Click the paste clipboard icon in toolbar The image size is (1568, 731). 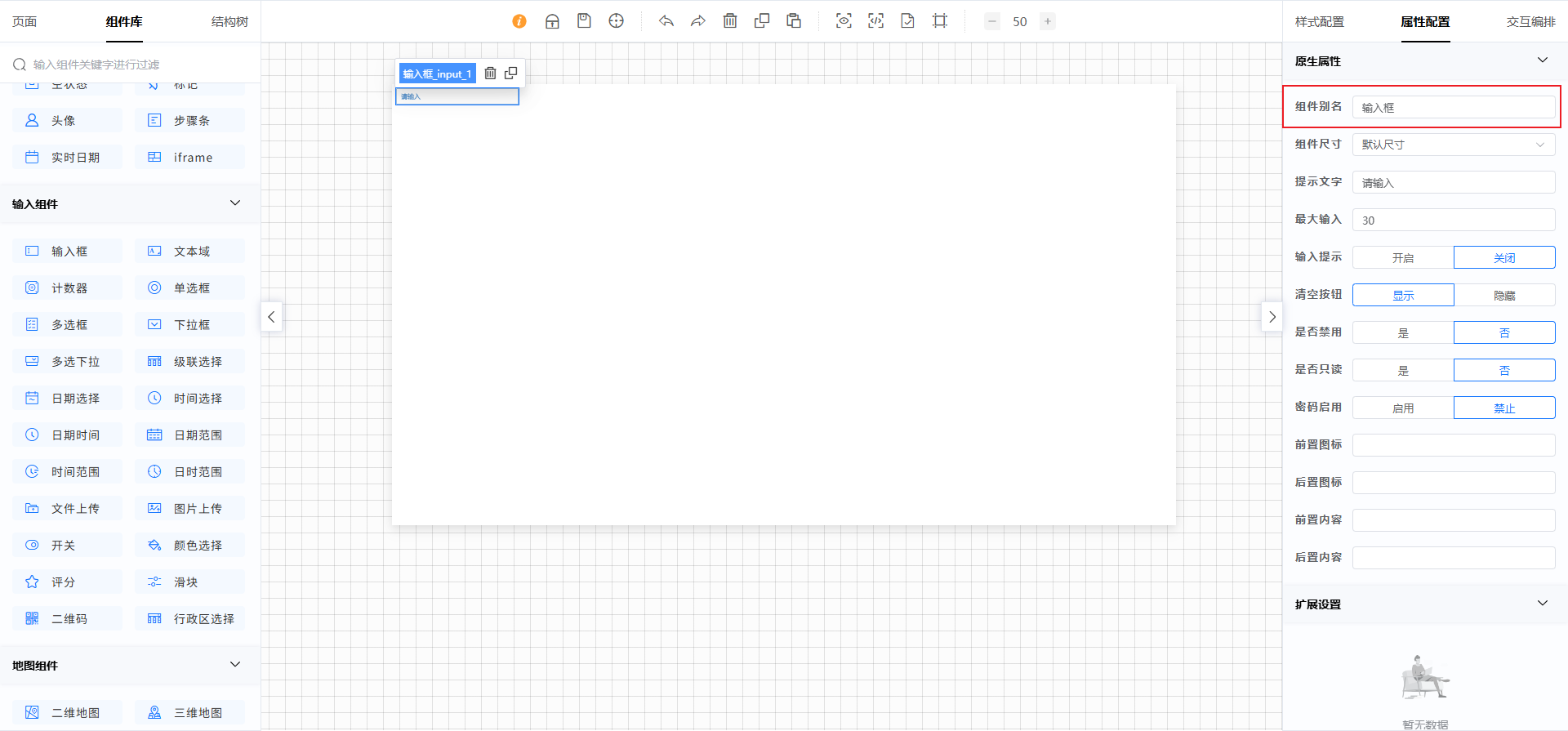click(794, 21)
